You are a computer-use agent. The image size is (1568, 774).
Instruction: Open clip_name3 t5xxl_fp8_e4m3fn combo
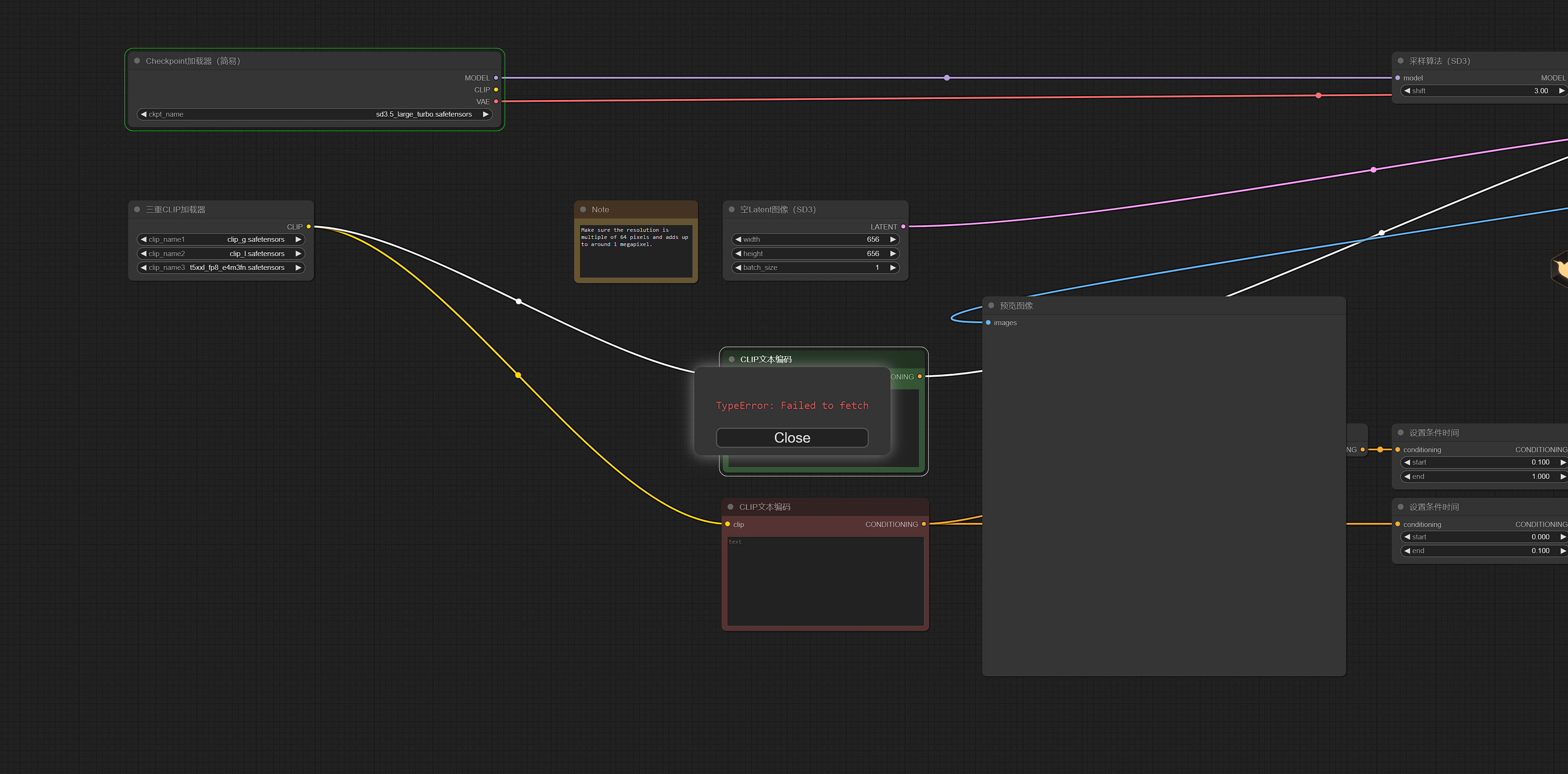click(x=220, y=268)
